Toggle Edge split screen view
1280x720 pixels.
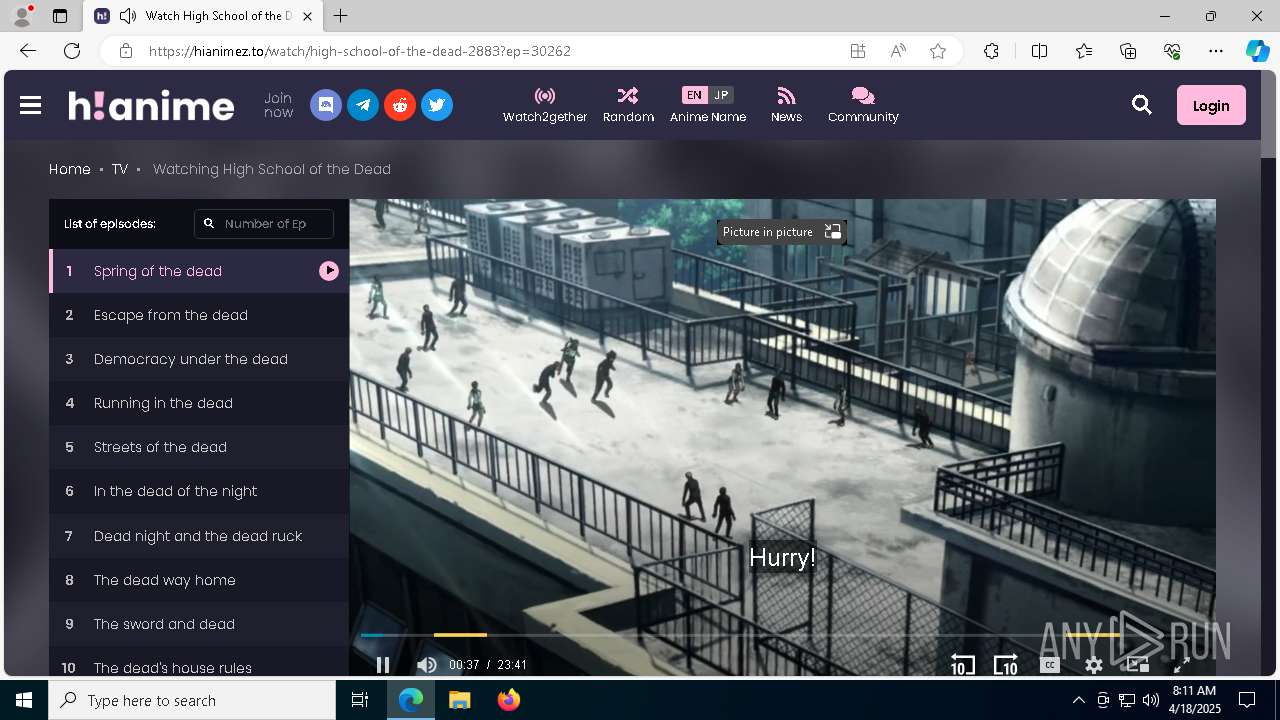pyautogui.click(x=1039, y=51)
